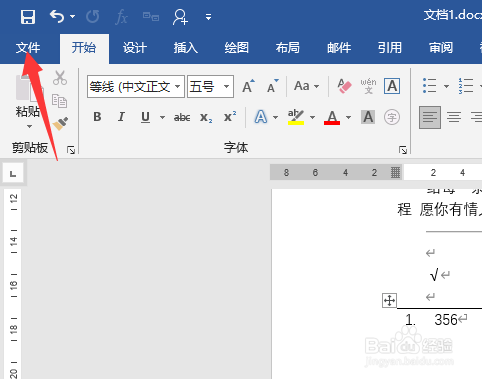Open the 邮件 (Mailings) tab
482x379 pixels.
pos(339,48)
